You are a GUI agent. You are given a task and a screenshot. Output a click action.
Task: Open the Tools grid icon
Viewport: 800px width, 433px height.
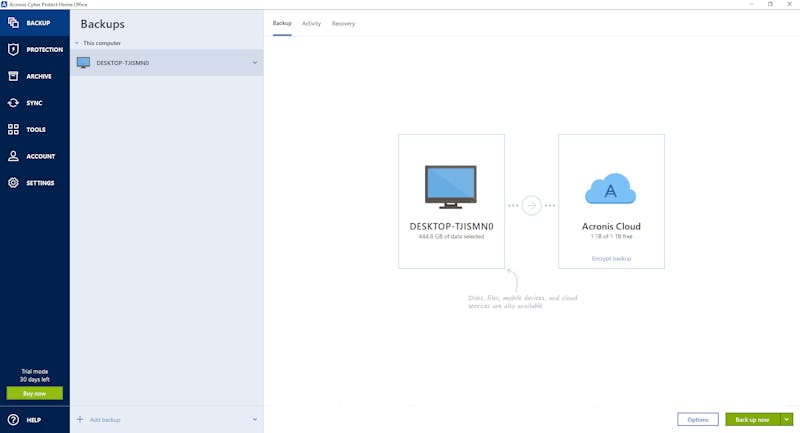click(x=13, y=129)
